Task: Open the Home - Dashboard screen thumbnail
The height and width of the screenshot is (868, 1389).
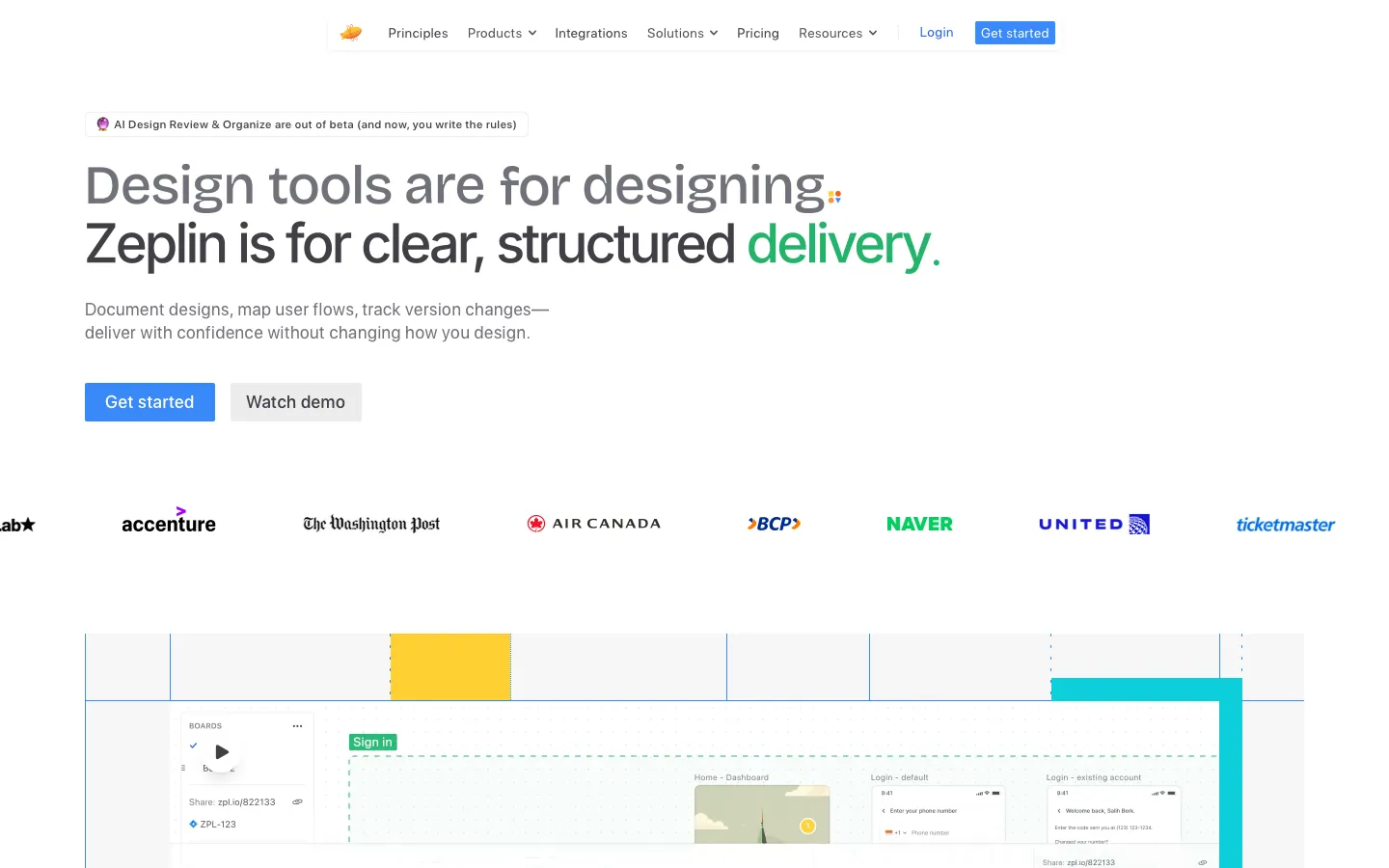Action: pos(762,815)
